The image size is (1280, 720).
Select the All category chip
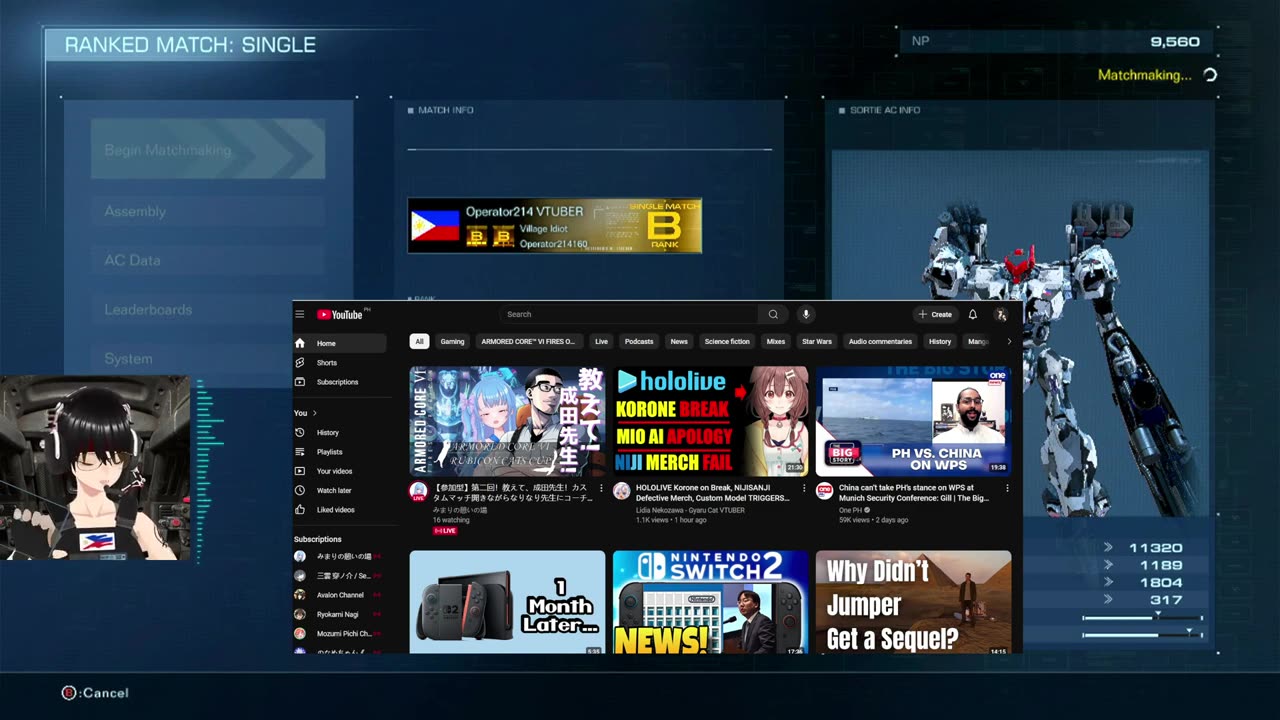pyautogui.click(x=419, y=341)
